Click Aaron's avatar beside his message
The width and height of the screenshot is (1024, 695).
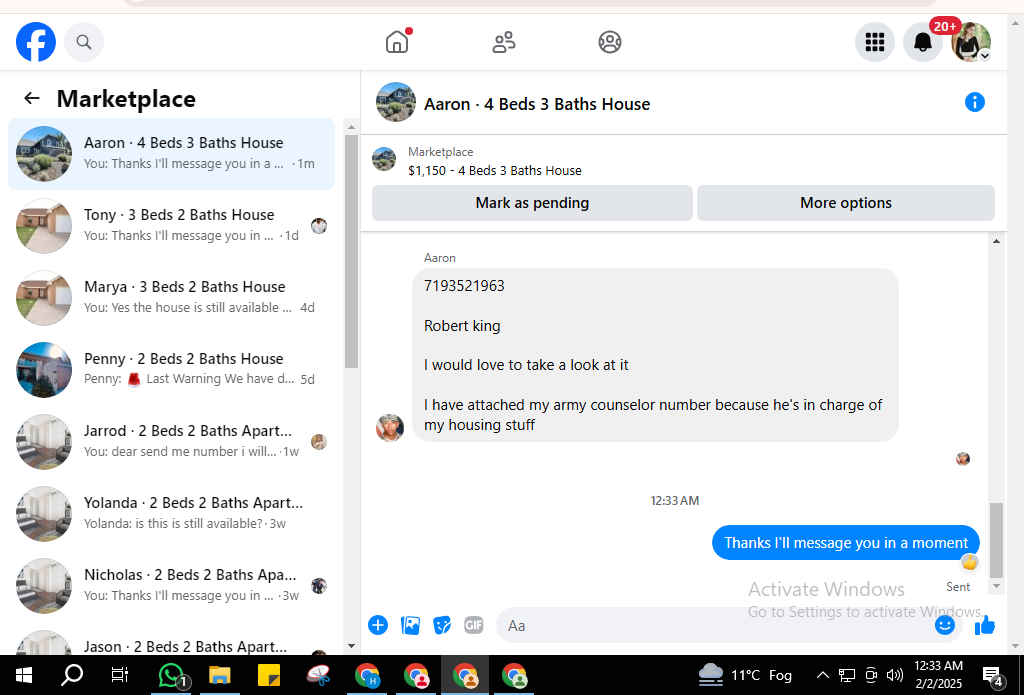point(390,428)
